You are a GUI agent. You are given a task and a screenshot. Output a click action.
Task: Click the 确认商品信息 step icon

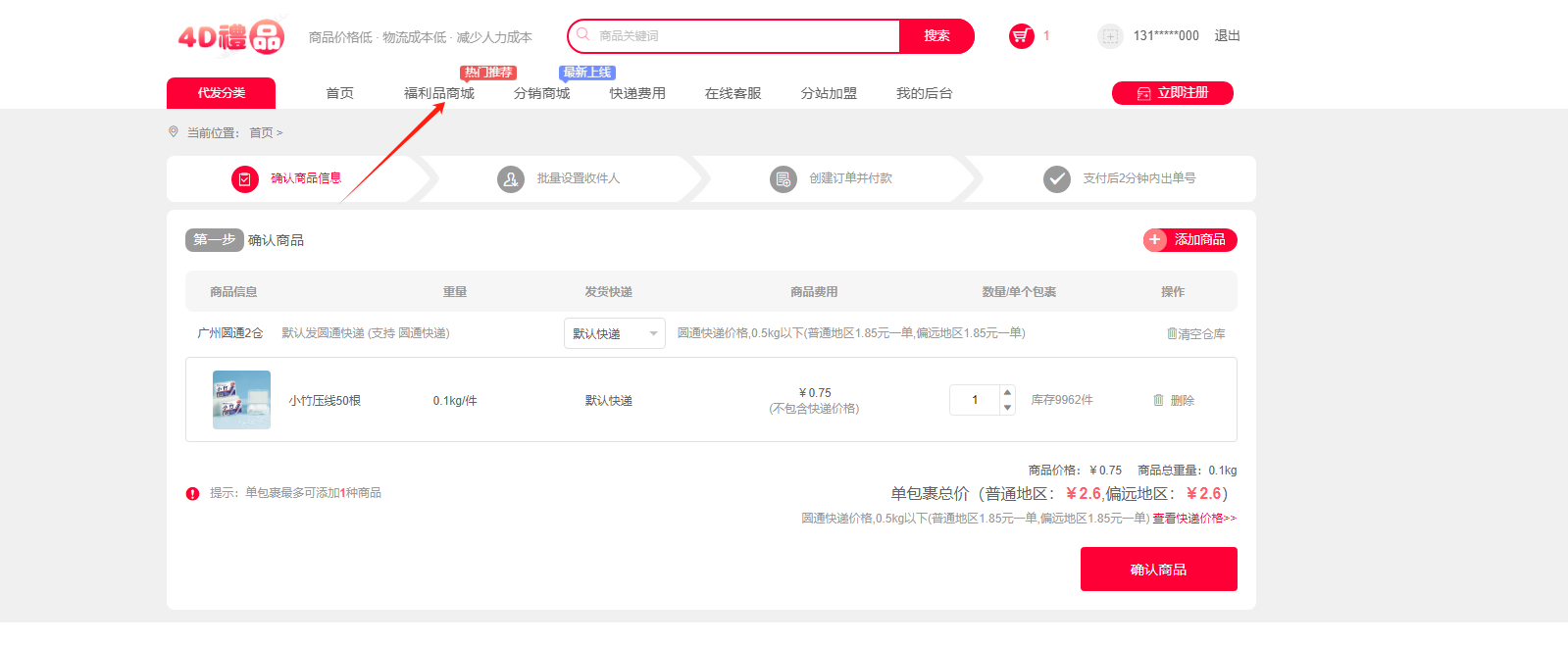click(244, 179)
